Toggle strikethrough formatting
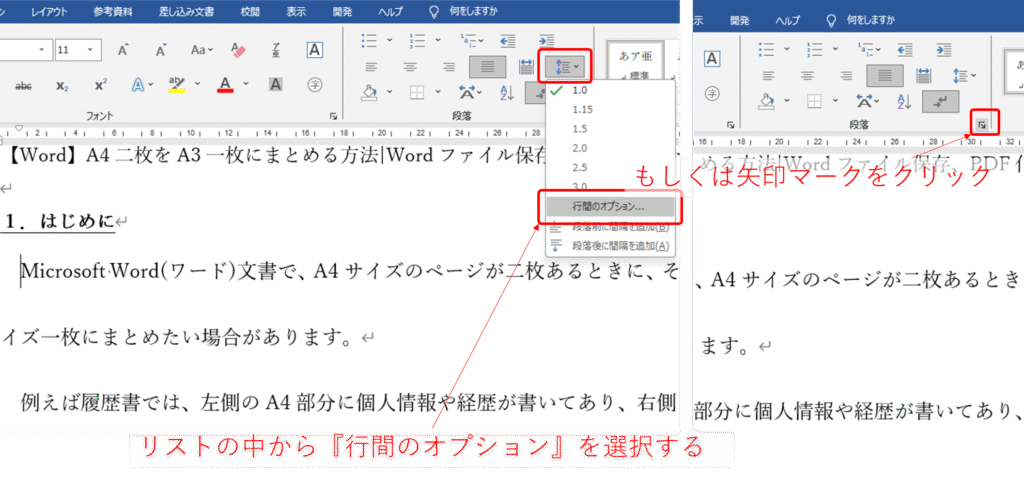The image size is (1024, 479). pyautogui.click(x=22, y=86)
